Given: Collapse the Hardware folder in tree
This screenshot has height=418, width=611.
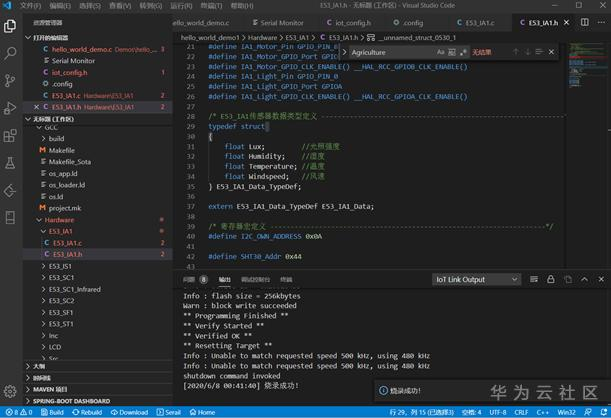Looking at the screenshot, I should pos(58,219).
